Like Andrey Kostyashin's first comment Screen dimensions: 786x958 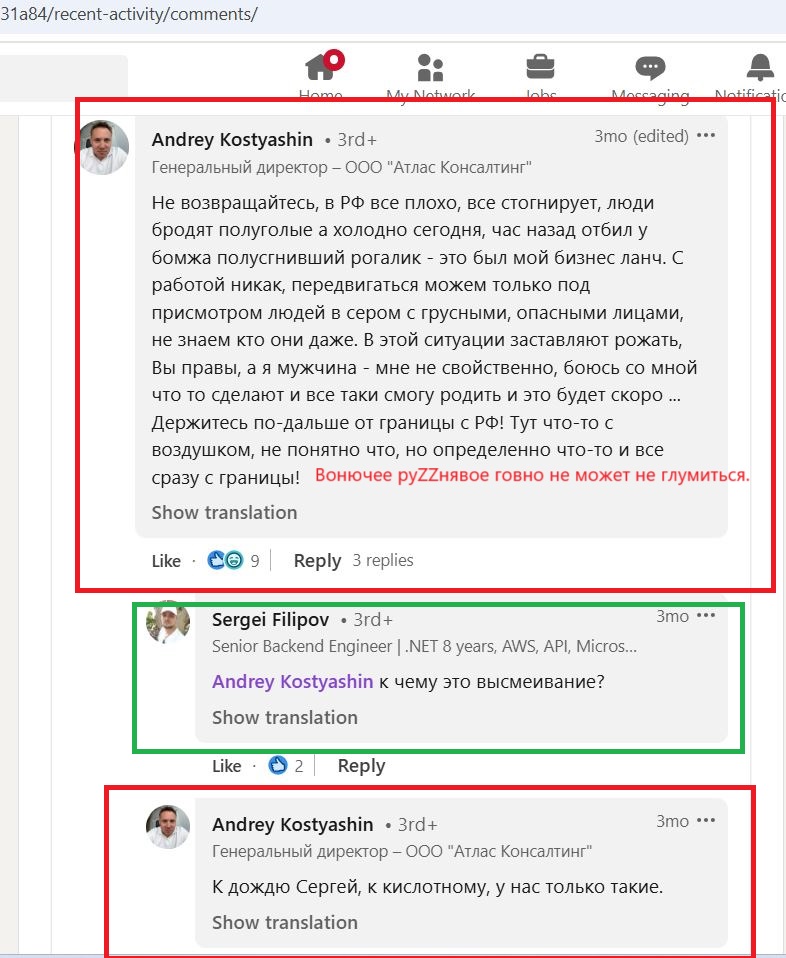click(166, 560)
